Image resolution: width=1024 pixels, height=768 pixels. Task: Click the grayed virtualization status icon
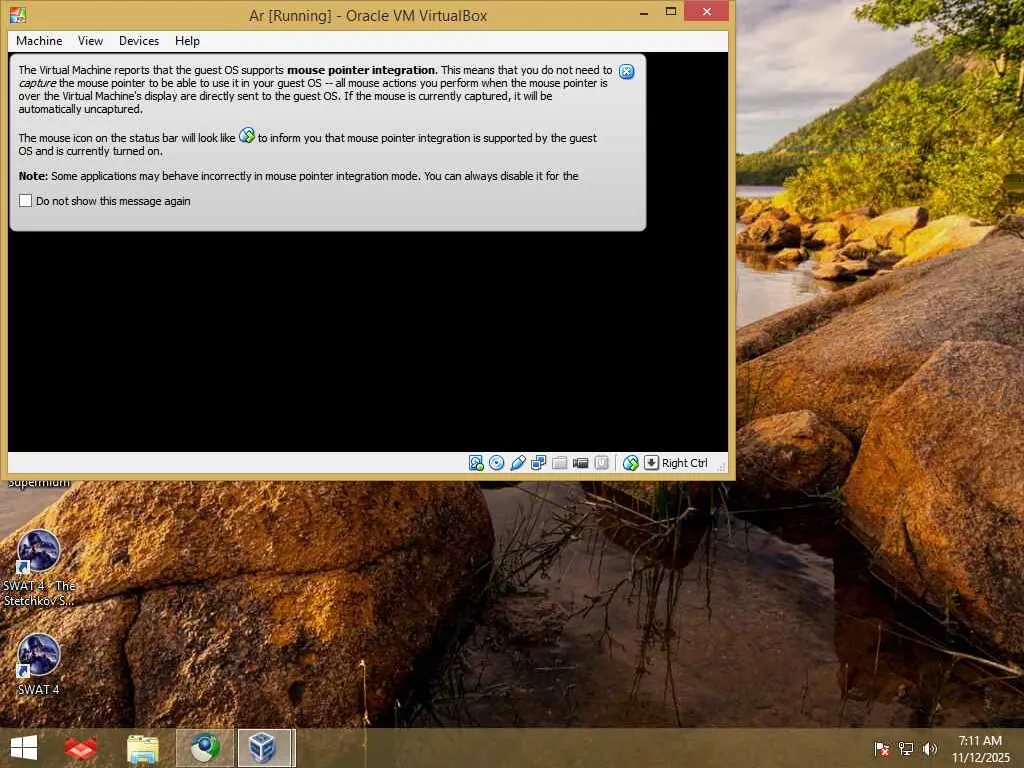pos(601,463)
